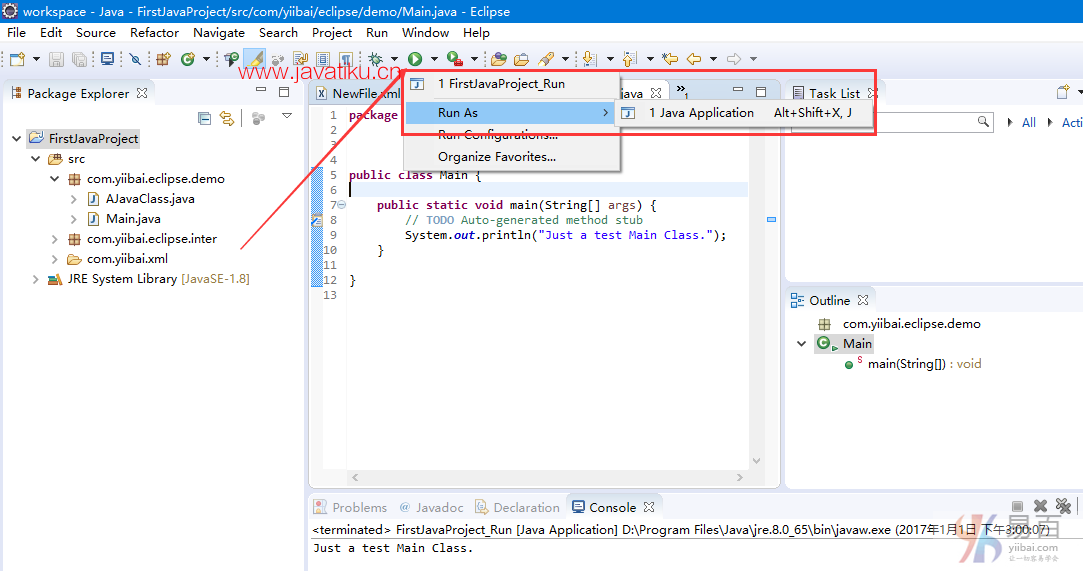Click the Forward navigation arrow
Image resolution: width=1083 pixels, height=571 pixels.
coord(734,59)
